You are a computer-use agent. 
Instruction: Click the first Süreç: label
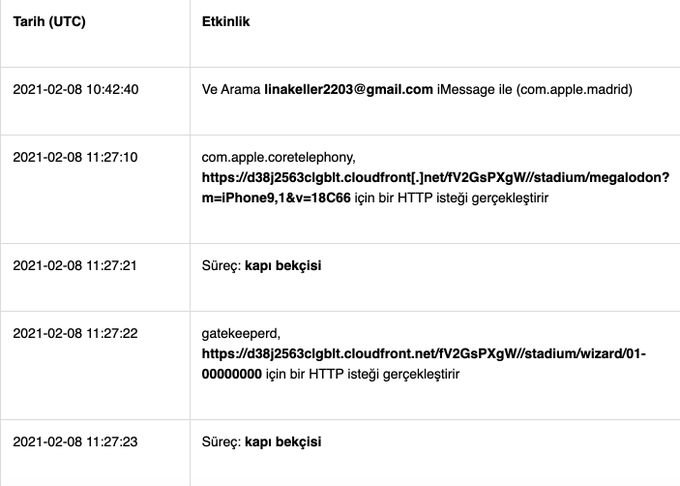point(221,266)
